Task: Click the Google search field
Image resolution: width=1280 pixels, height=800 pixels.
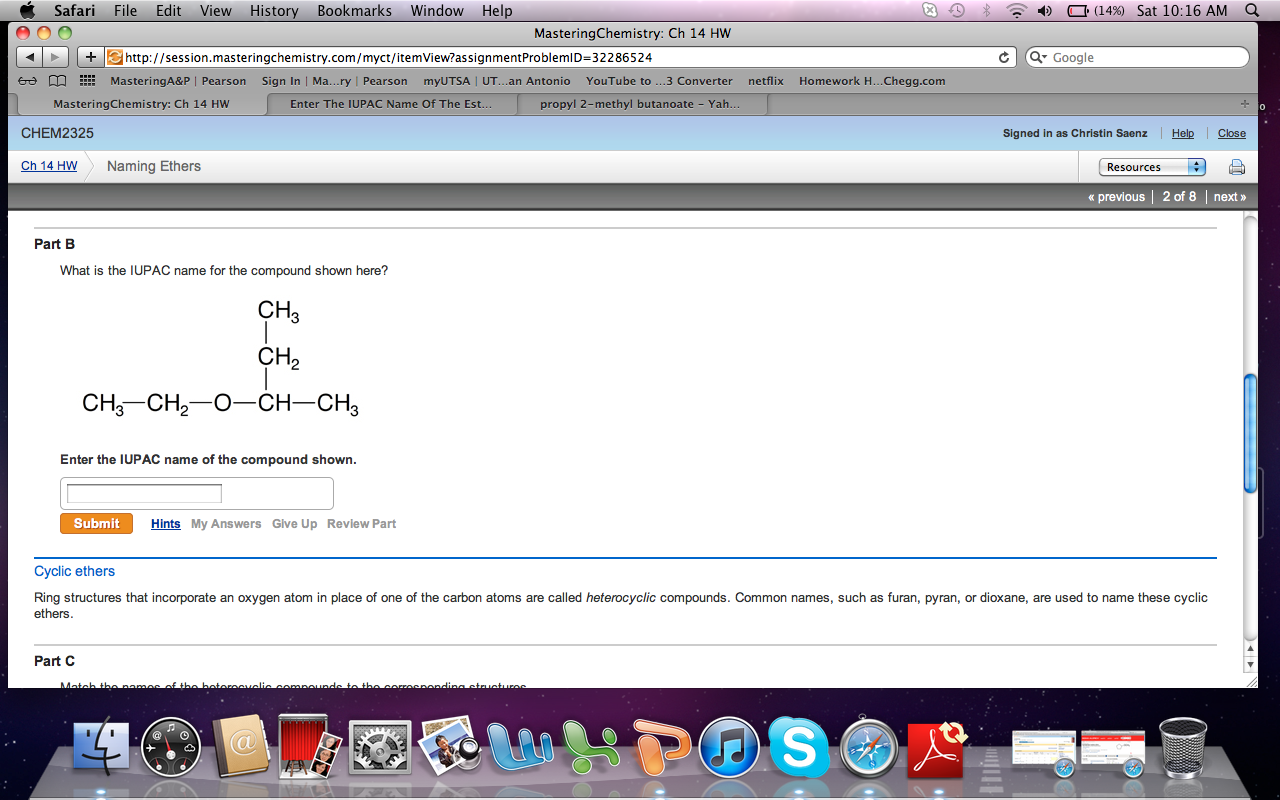Action: tap(1137, 58)
